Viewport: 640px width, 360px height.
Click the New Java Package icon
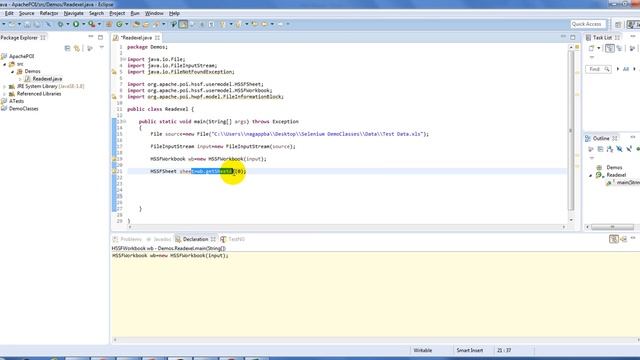[x=109, y=24]
